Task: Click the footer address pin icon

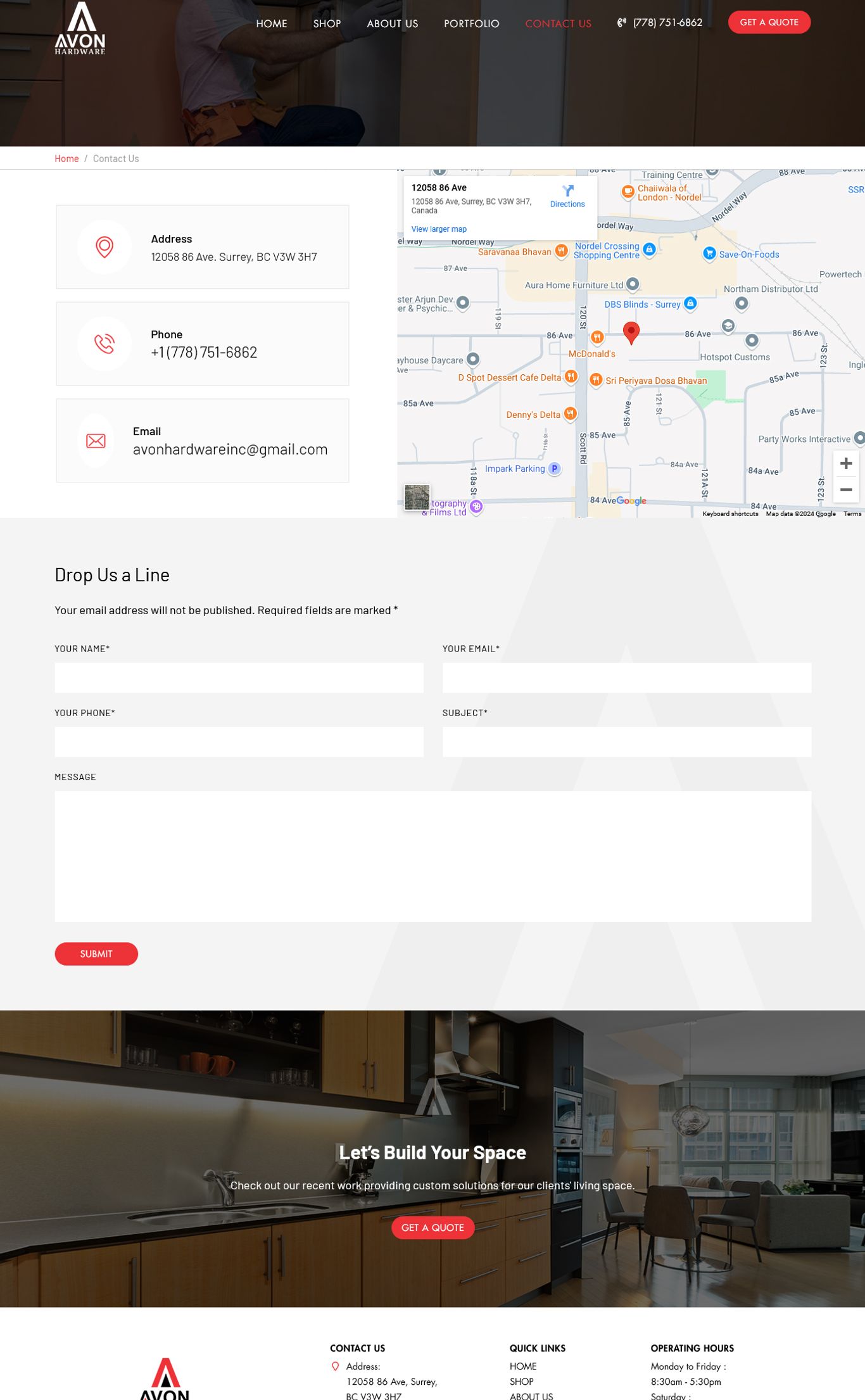Action: click(336, 1366)
